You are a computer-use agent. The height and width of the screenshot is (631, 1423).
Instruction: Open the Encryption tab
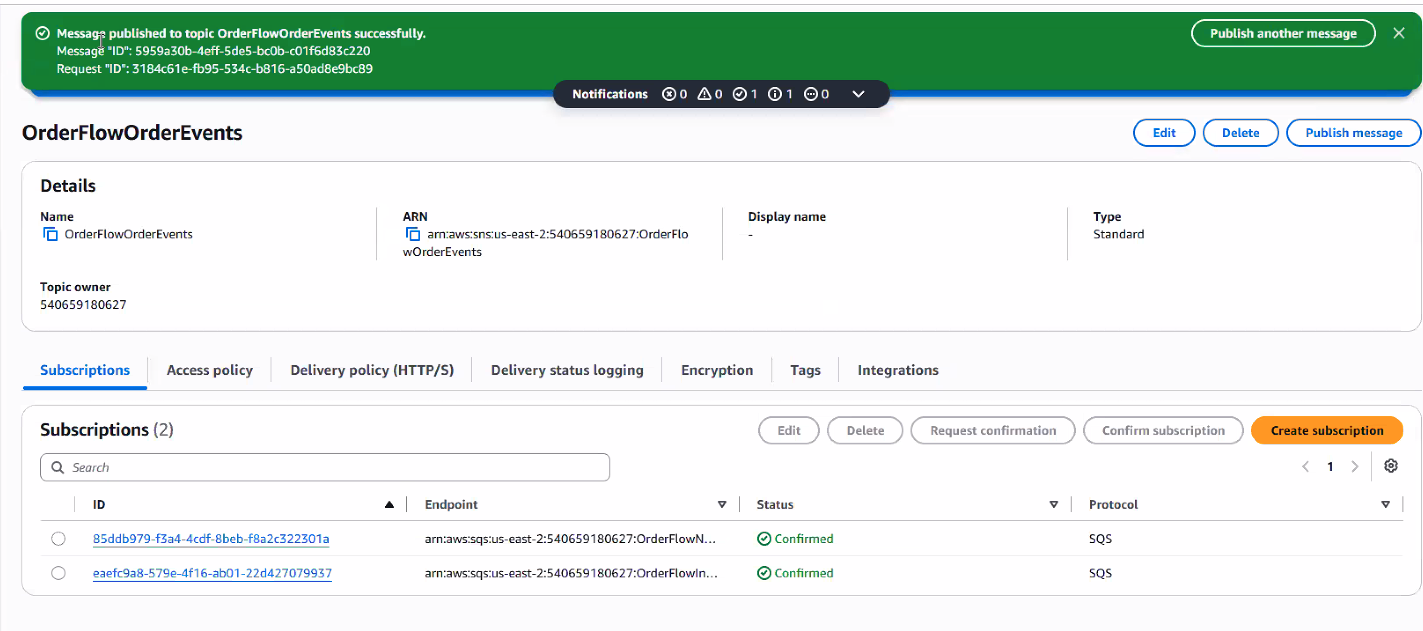tap(717, 370)
